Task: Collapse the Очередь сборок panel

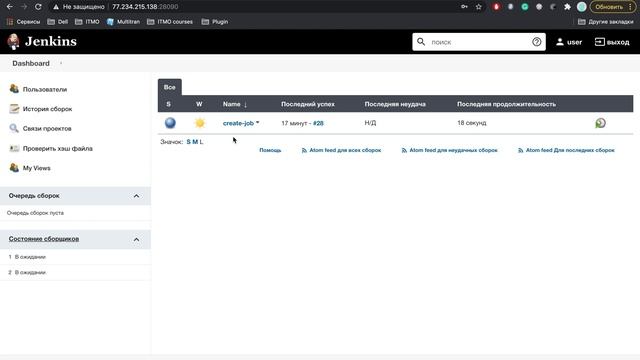Action: 136,196
